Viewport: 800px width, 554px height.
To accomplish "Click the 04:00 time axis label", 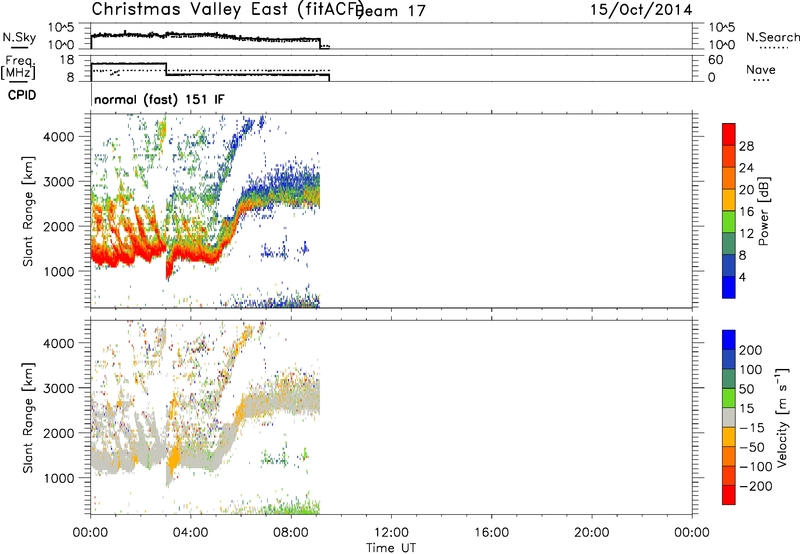I will (x=190, y=533).
